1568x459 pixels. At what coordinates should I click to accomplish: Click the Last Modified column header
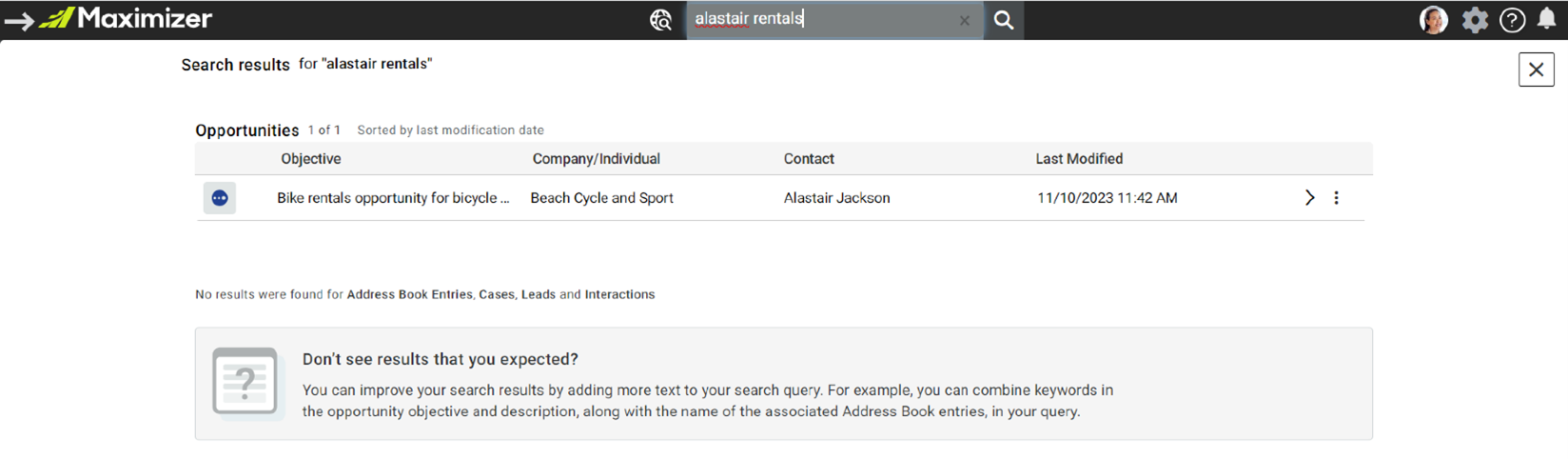(x=1079, y=159)
